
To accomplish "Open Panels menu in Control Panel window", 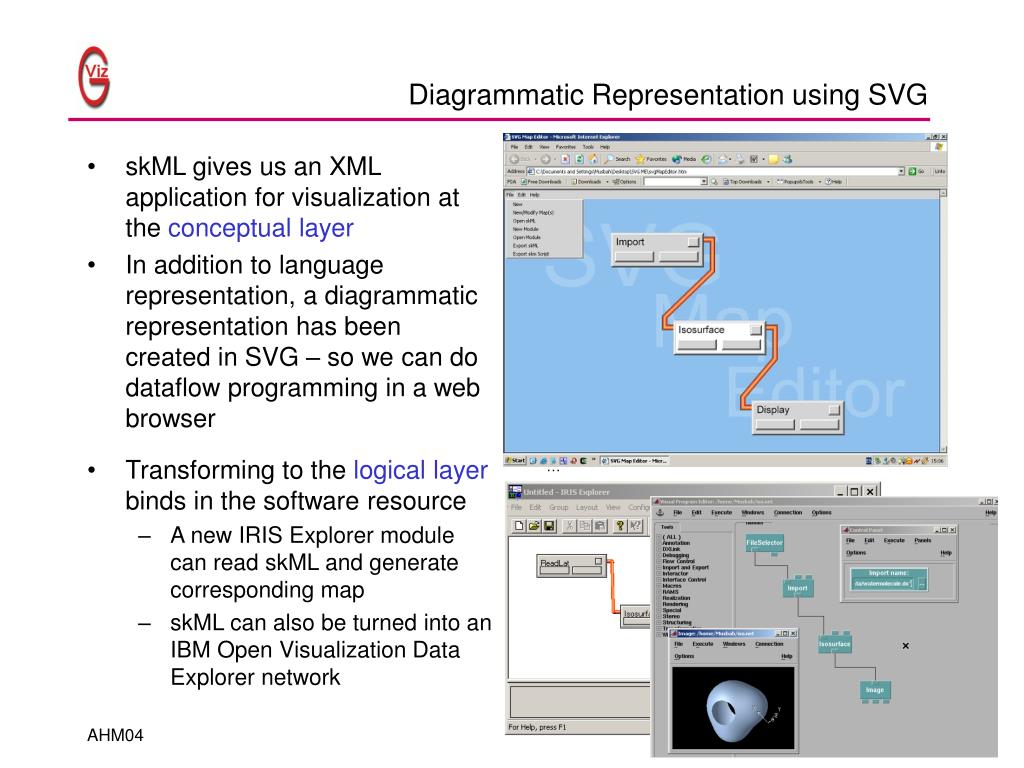I will coord(923,540).
